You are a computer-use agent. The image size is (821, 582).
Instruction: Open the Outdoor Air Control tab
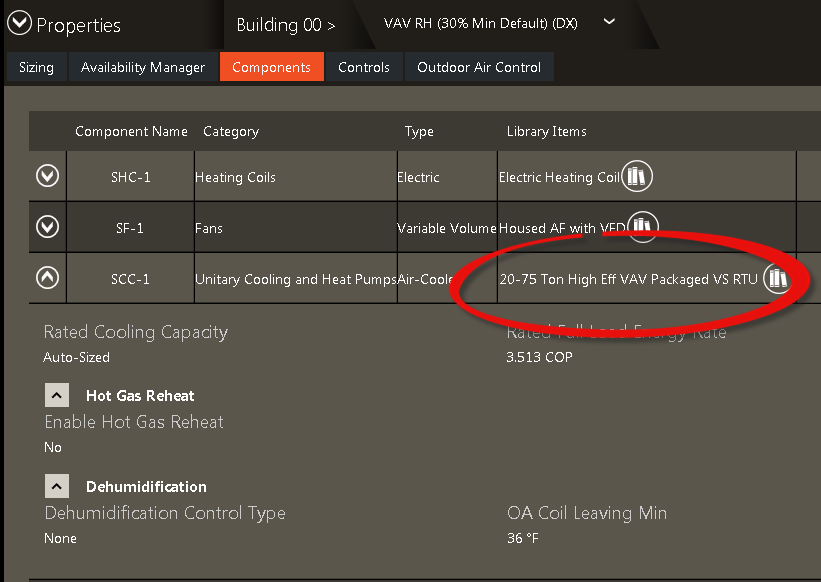[479, 67]
